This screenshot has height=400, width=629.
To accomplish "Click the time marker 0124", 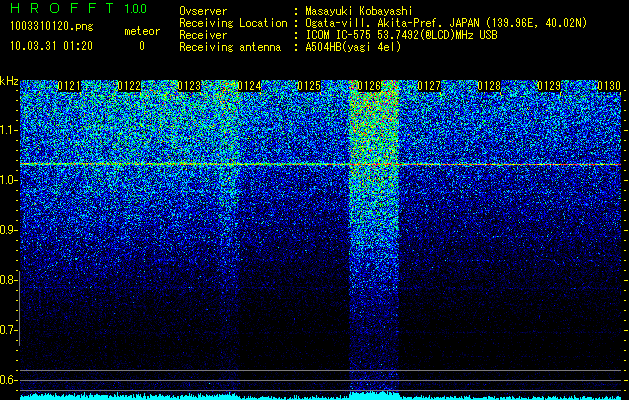I will [x=249, y=86].
